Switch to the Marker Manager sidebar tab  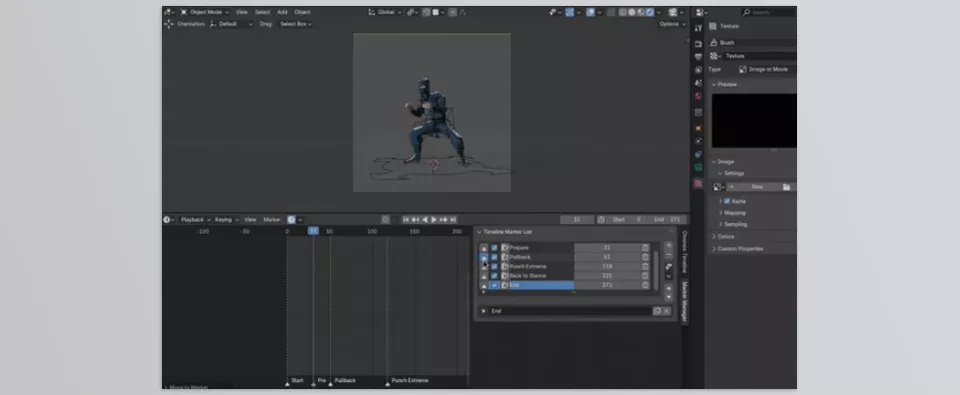pyautogui.click(x=684, y=302)
